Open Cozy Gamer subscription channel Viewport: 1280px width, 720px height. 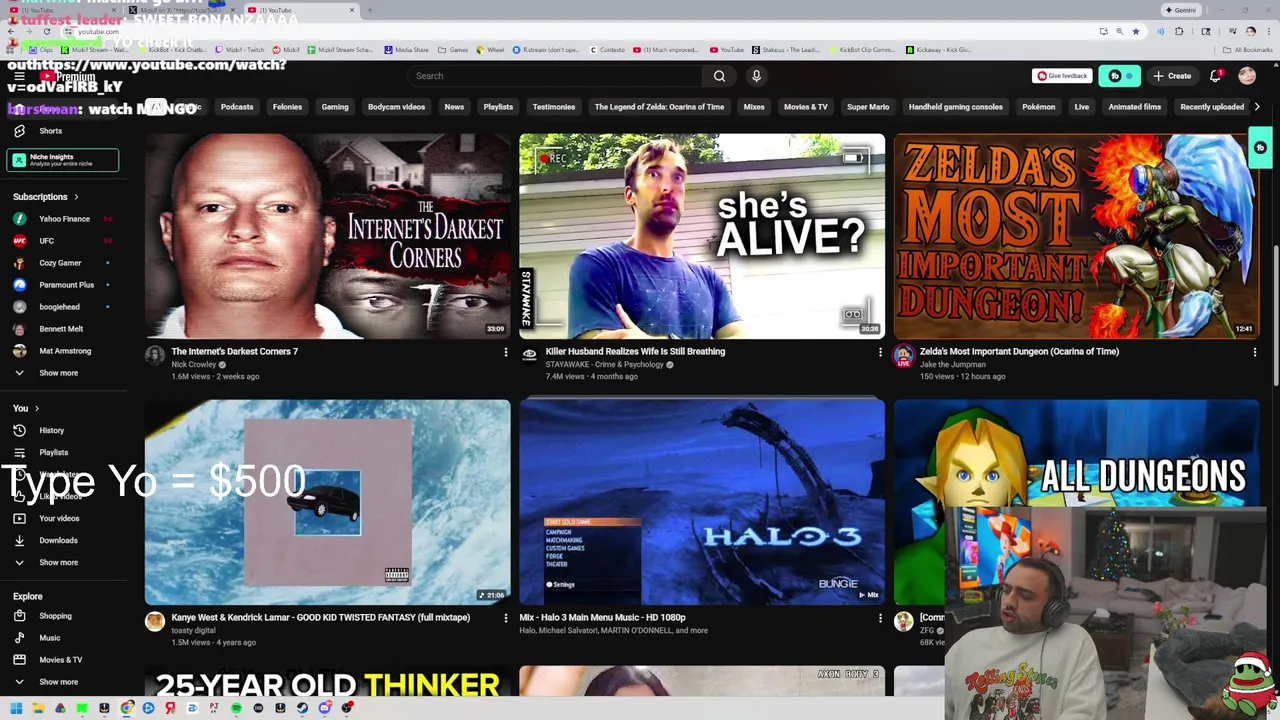click(x=60, y=263)
